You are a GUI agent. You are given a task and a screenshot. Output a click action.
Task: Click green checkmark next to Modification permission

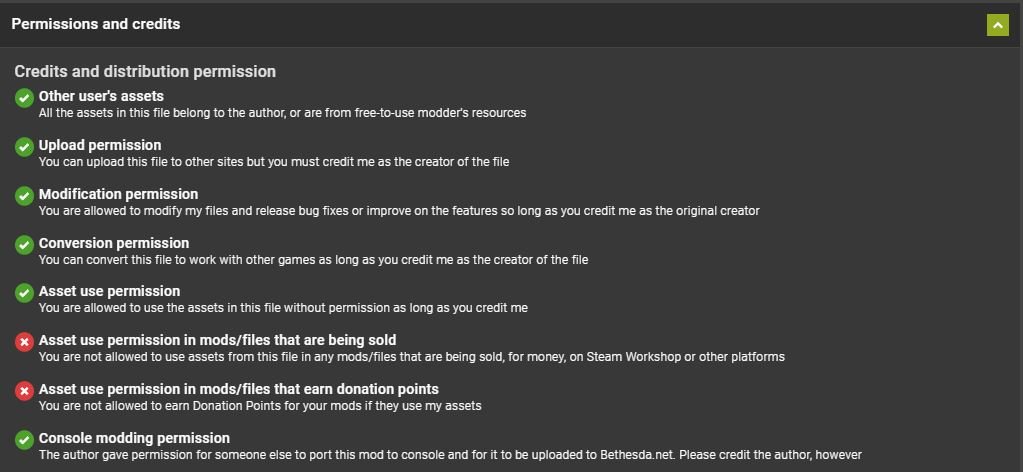click(24, 196)
